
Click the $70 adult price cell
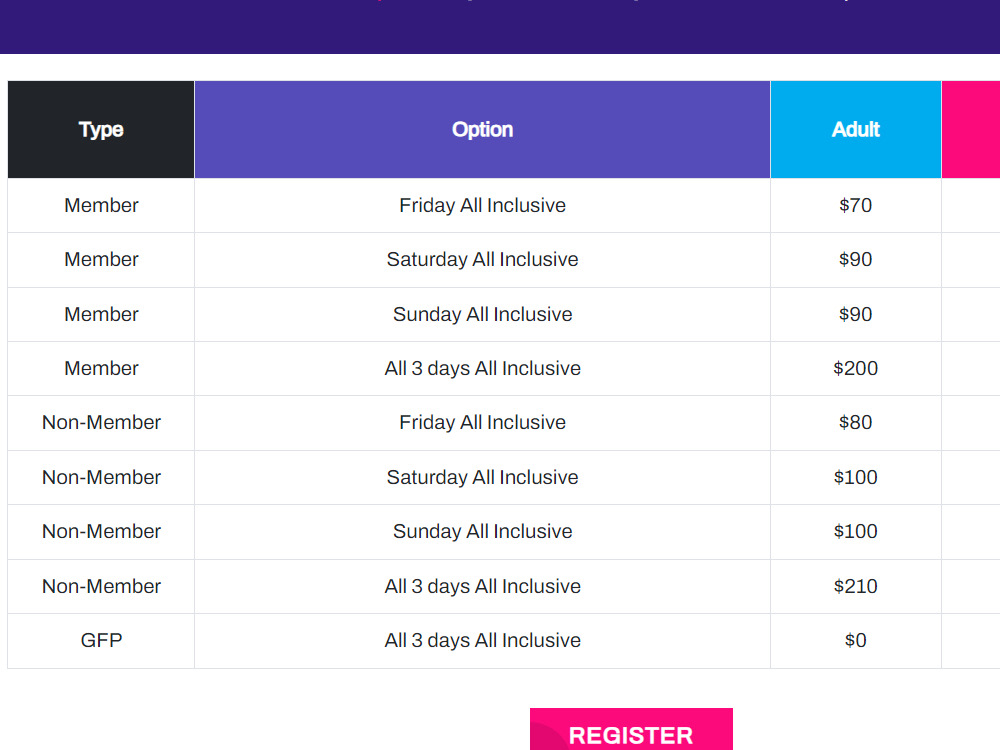pos(855,205)
